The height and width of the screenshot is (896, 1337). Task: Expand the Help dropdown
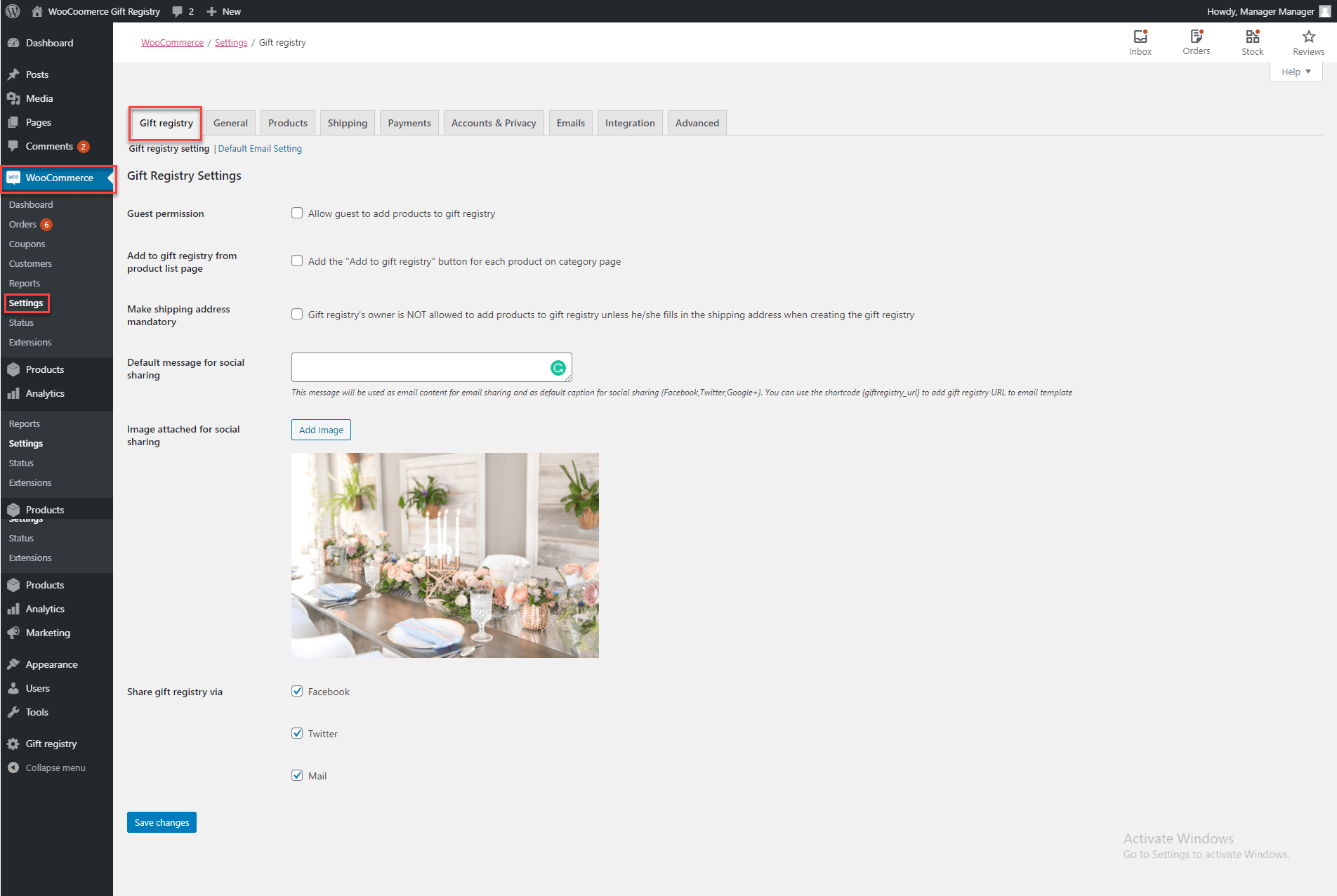point(1296,72)
